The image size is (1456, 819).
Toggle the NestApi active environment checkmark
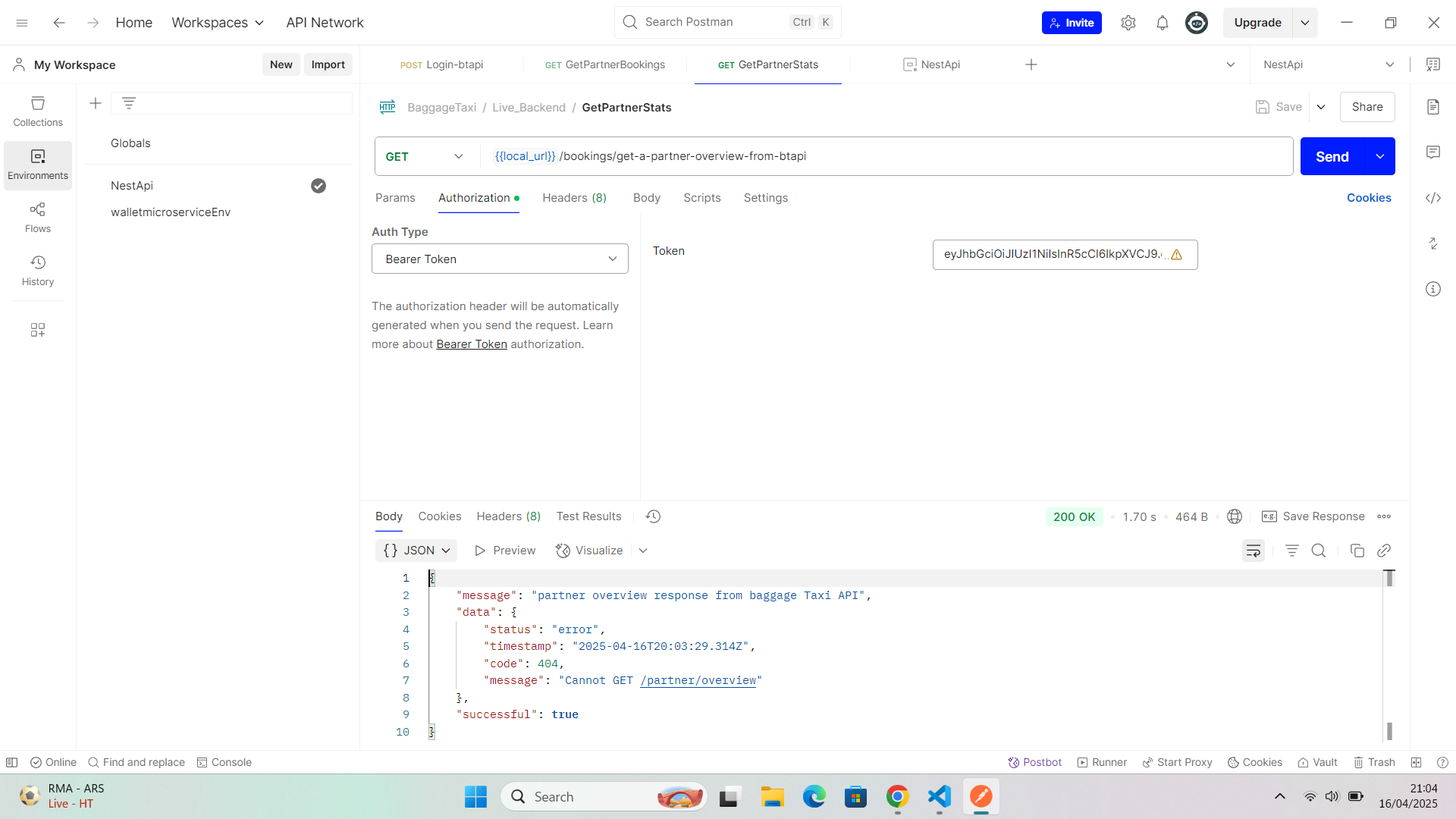318,186
